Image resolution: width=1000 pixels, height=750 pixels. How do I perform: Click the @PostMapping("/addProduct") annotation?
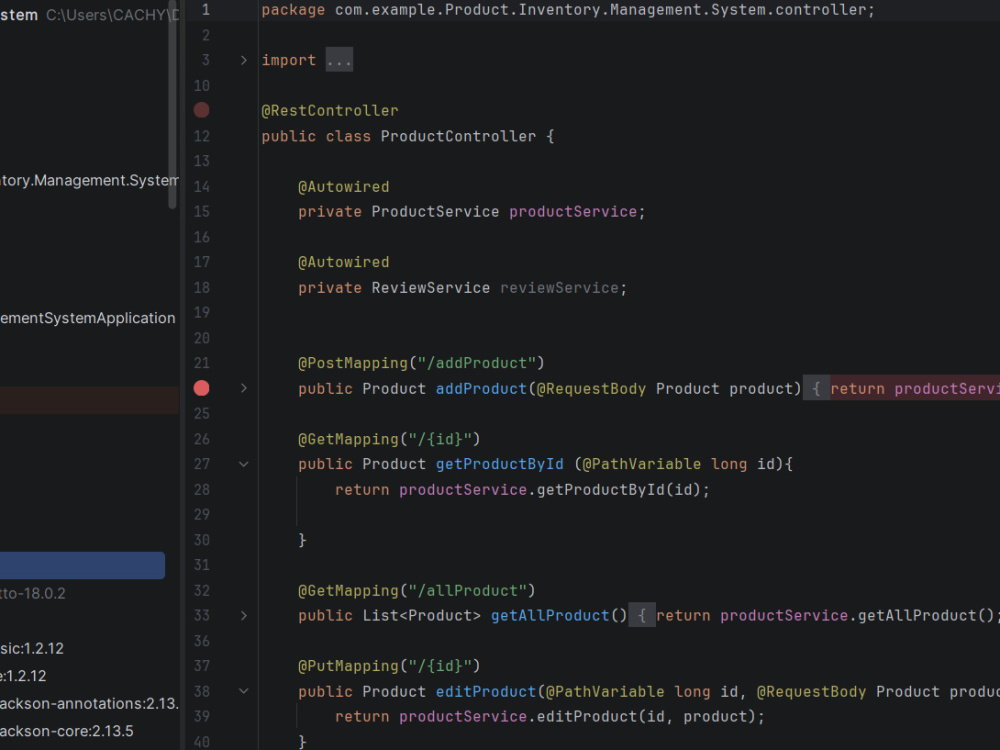click(421, 363)
